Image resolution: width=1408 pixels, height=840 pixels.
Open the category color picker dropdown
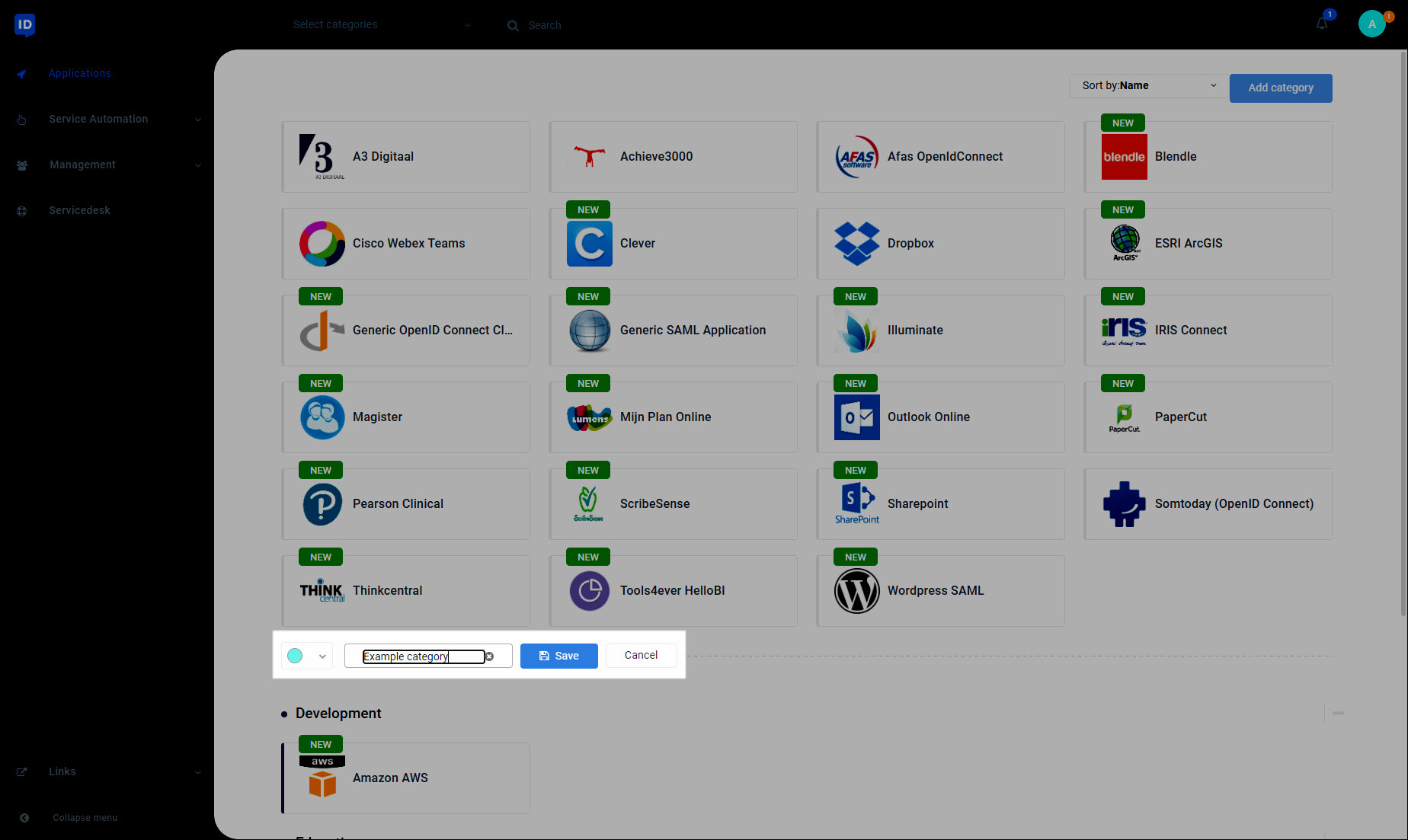307,656
